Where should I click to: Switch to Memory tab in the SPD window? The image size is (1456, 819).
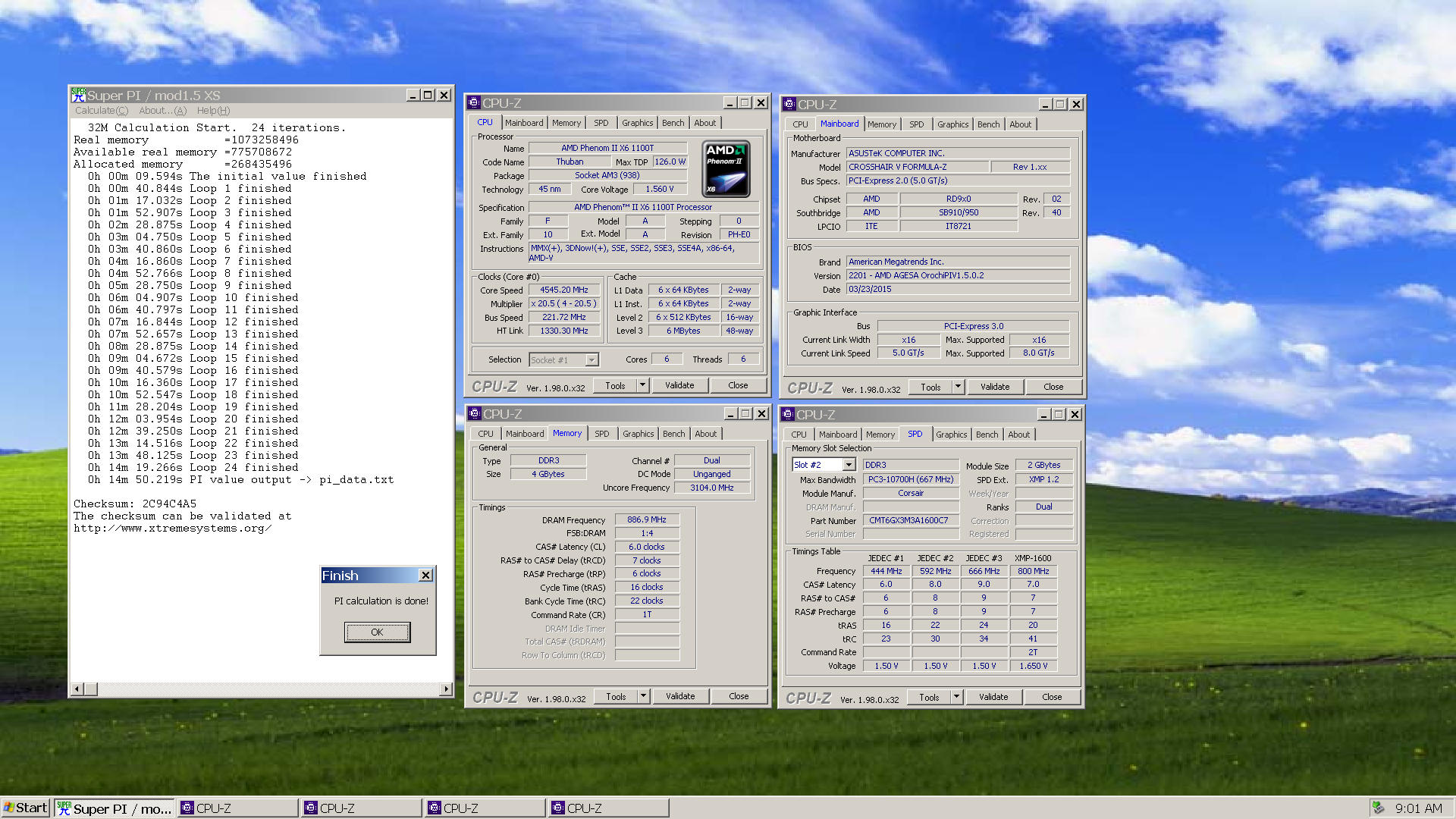[x=880, y=435]
